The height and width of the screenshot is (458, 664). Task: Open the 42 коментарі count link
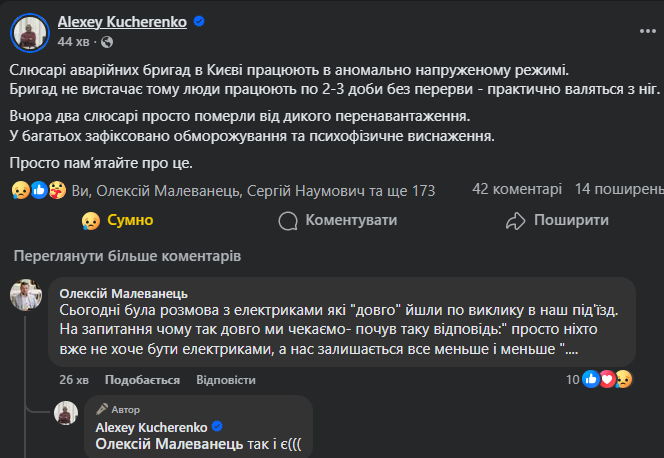click(x=517, y=188)
